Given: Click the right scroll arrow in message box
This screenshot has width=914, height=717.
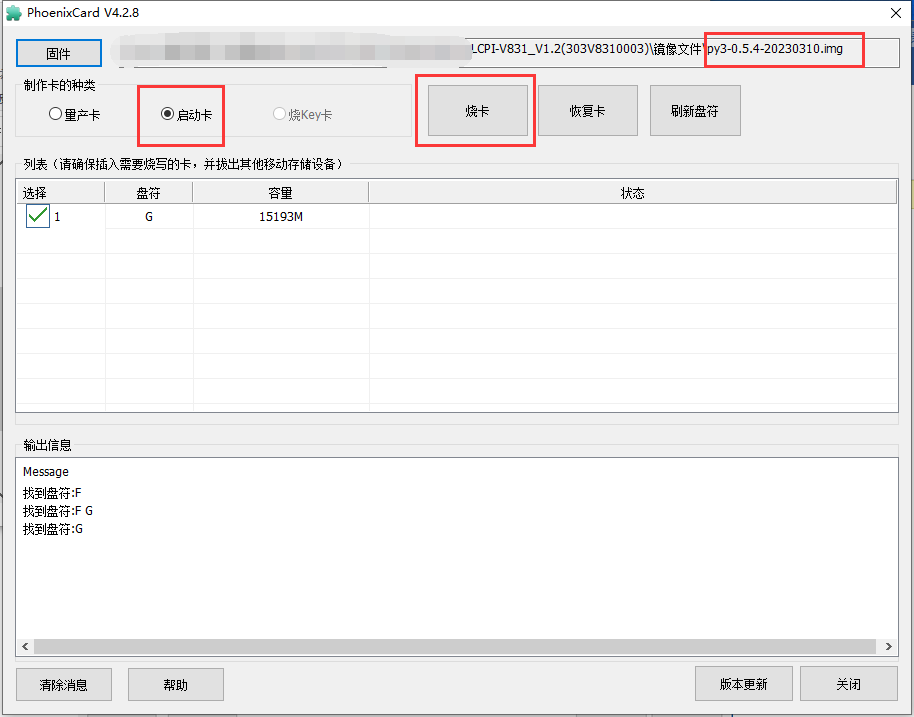Looking at the screenshot, I should click(888, 646).
